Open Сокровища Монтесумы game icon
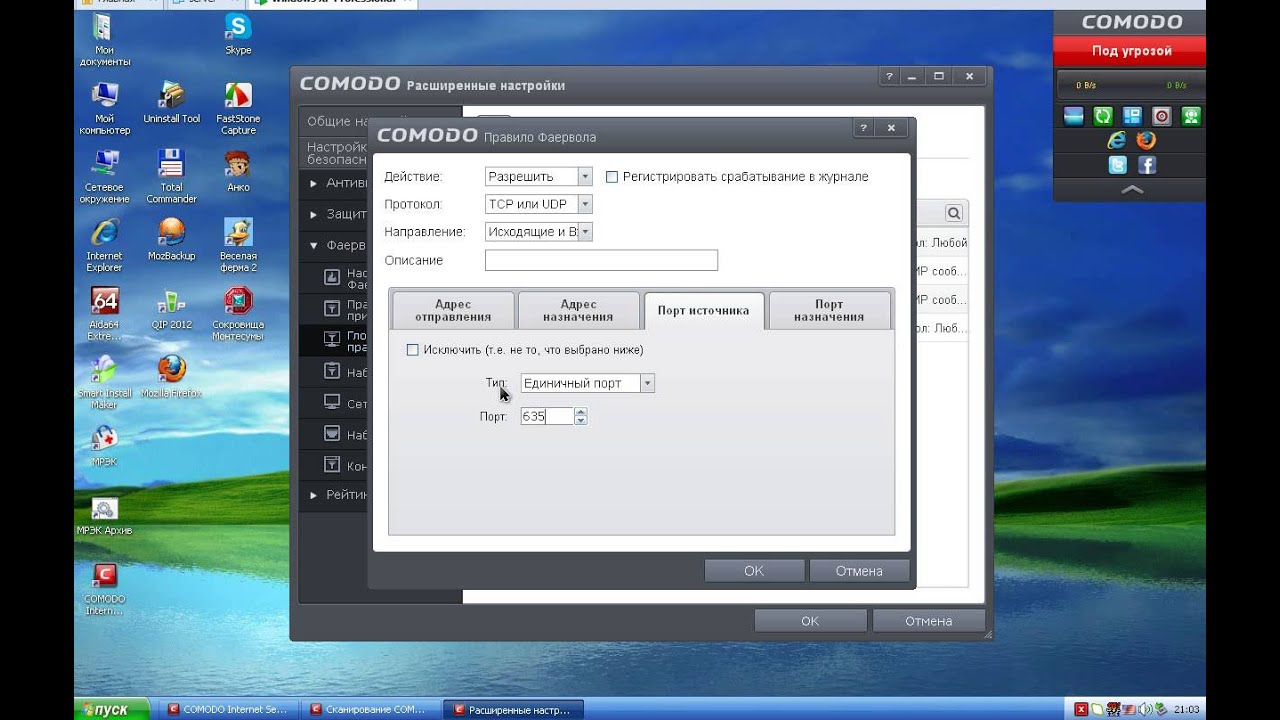This screenshot has height=720, width=1280. click(x=238, y=313)
